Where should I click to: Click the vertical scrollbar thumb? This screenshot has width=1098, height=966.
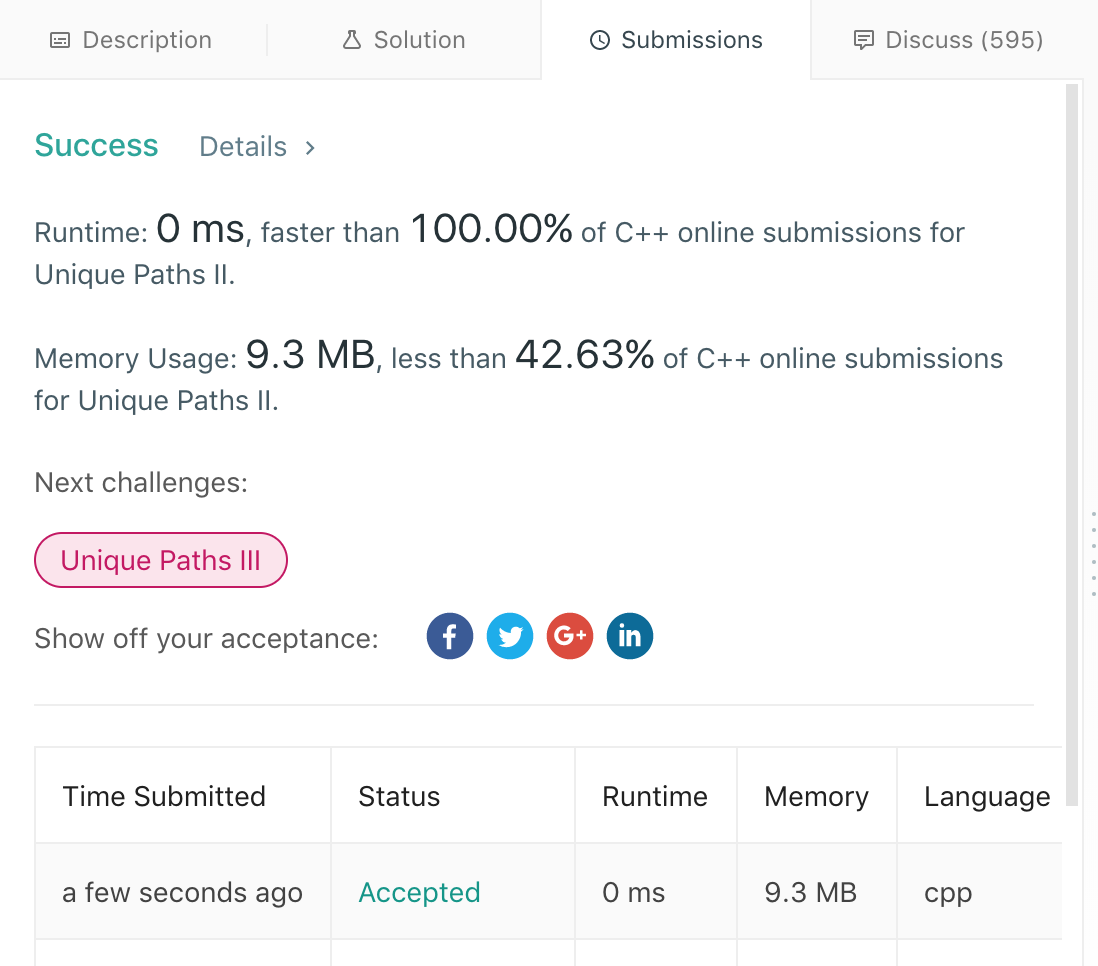[x=1072, y=440]
